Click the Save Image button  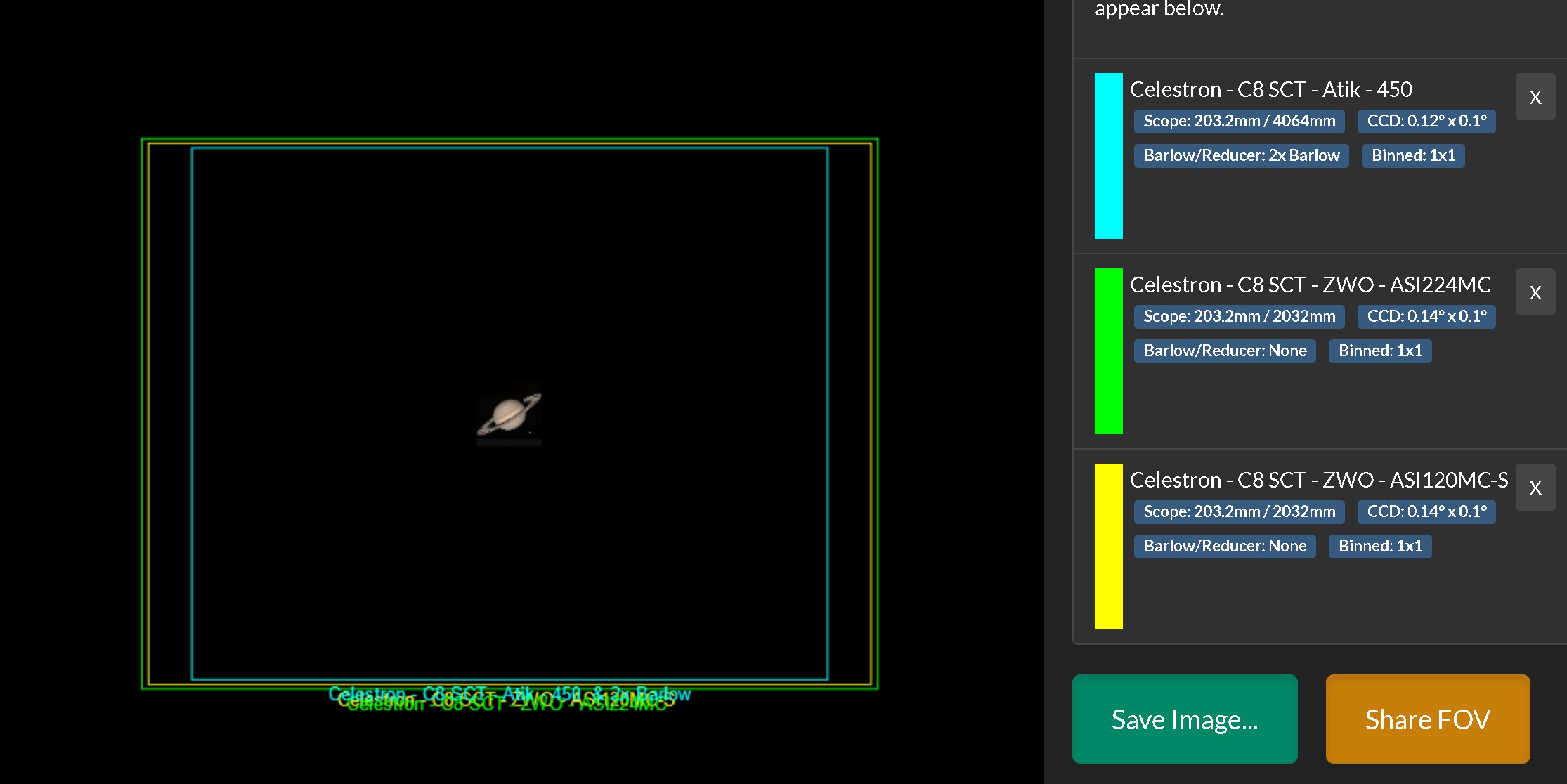click(1185, 719)
